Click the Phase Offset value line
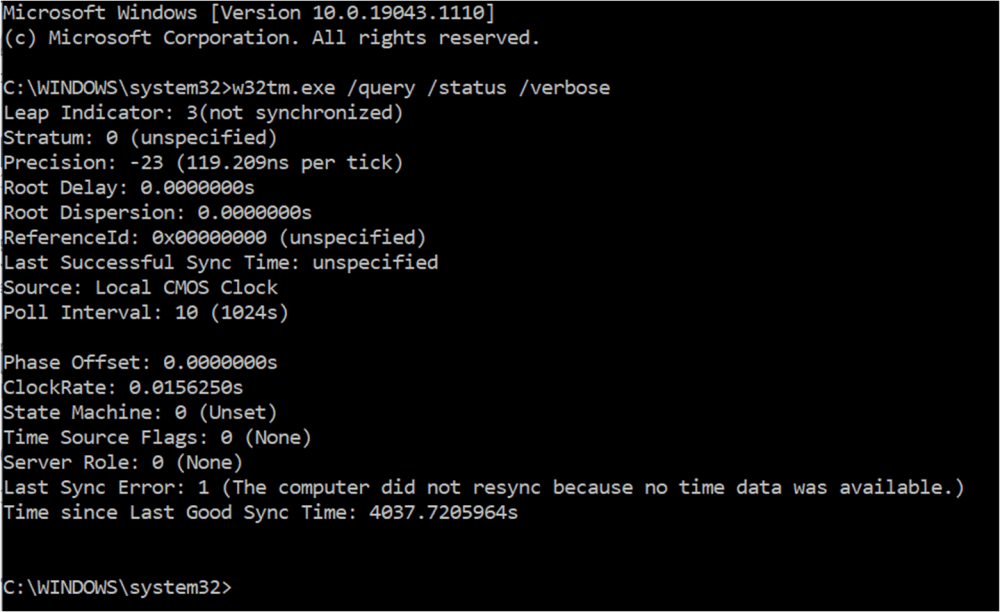1000x612 pixels. (x=140, y=362)
